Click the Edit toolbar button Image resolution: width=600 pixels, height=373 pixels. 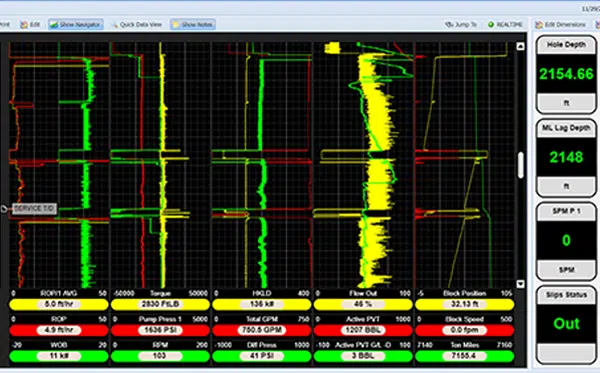point(31,24)
